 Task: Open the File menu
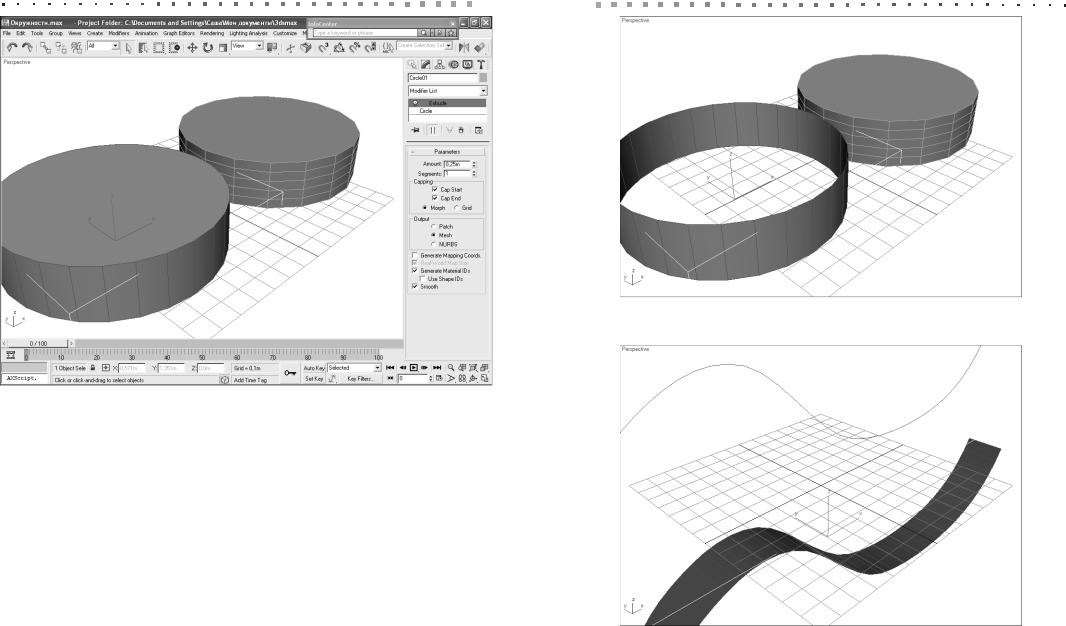click(7, 33)
